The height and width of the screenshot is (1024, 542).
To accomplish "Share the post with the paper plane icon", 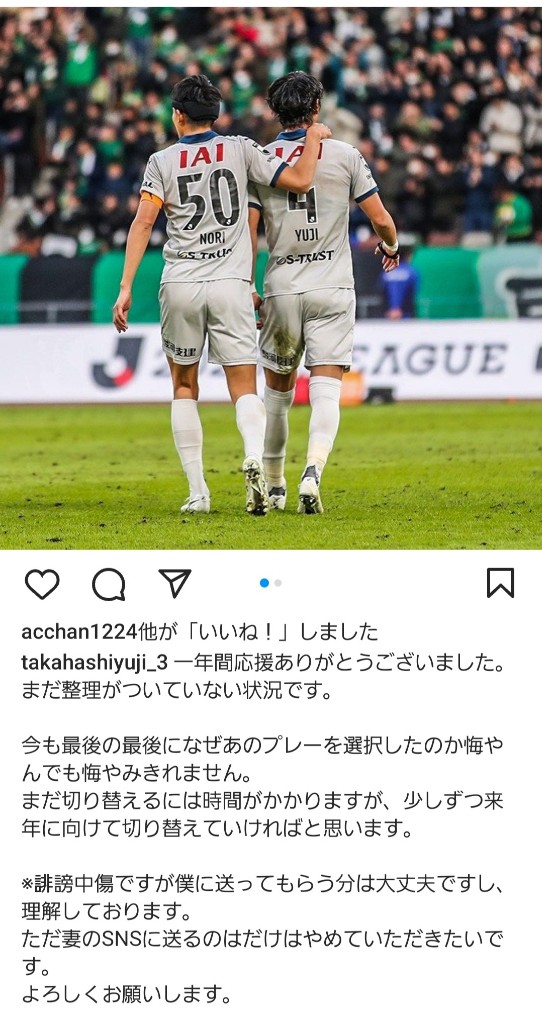I will 175,583.
